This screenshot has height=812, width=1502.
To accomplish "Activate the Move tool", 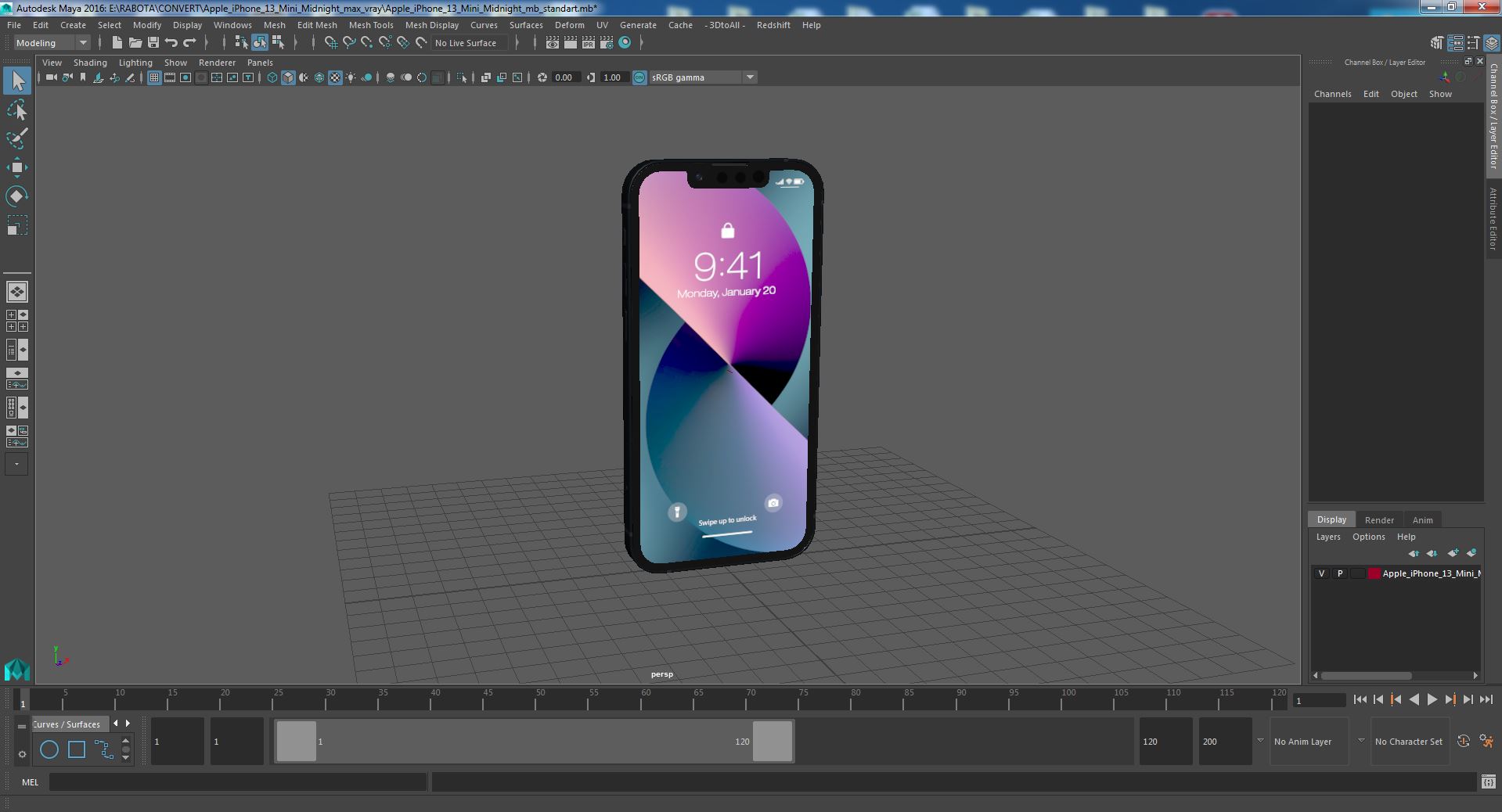I will coord(17,167).
